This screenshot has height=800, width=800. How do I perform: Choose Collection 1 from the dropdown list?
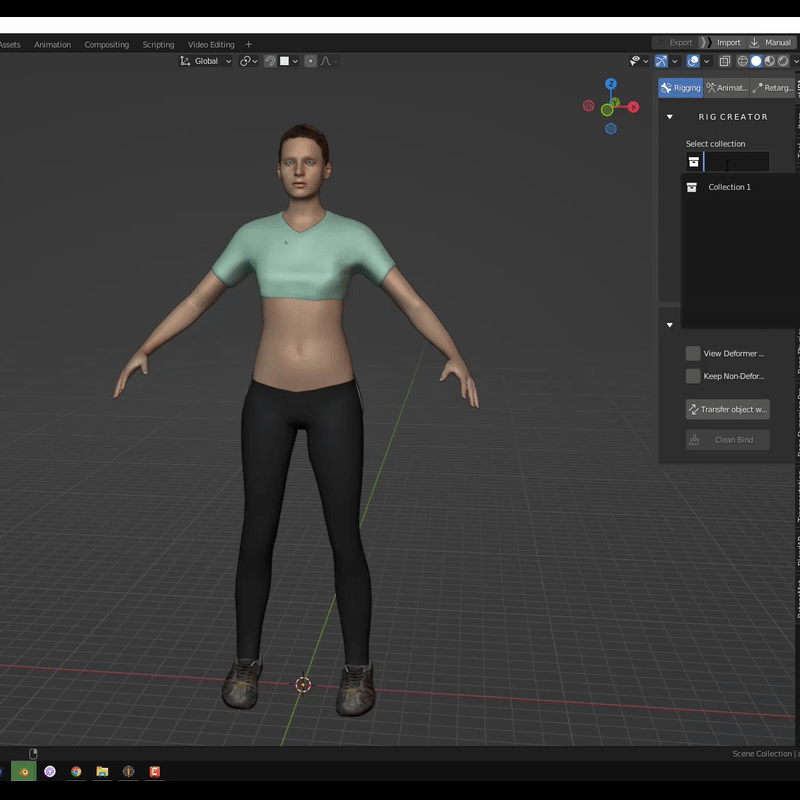coord(729,187)
